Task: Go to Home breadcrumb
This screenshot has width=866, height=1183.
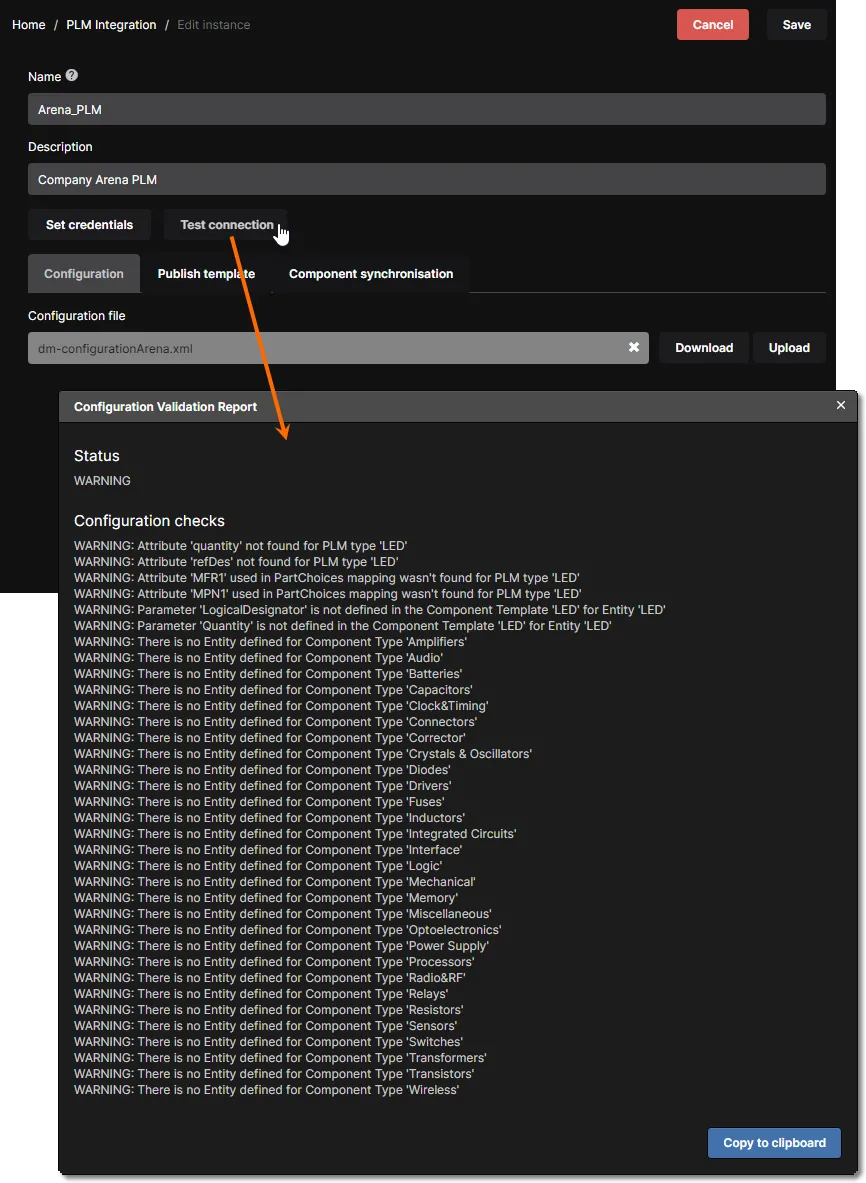Action: pos(29,25)
